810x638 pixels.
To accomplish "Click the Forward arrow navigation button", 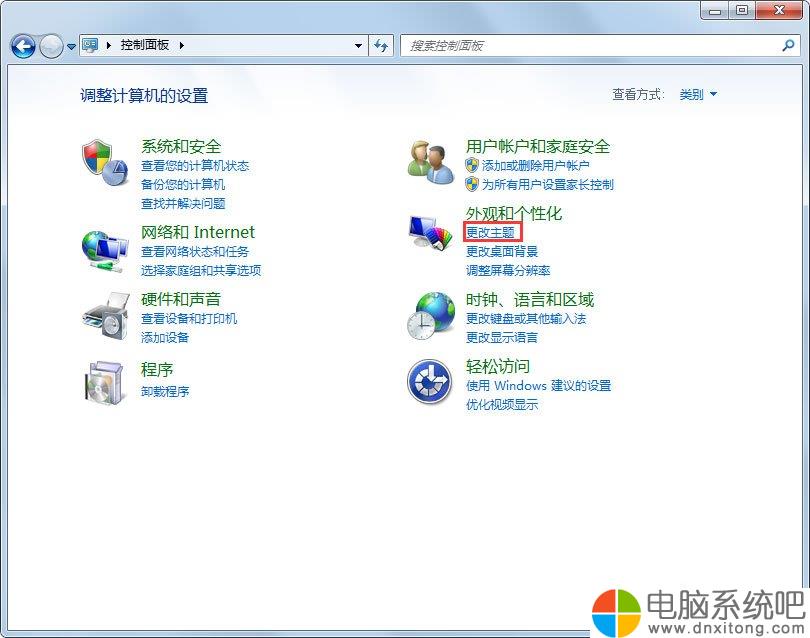I will (x=51, y=46).
